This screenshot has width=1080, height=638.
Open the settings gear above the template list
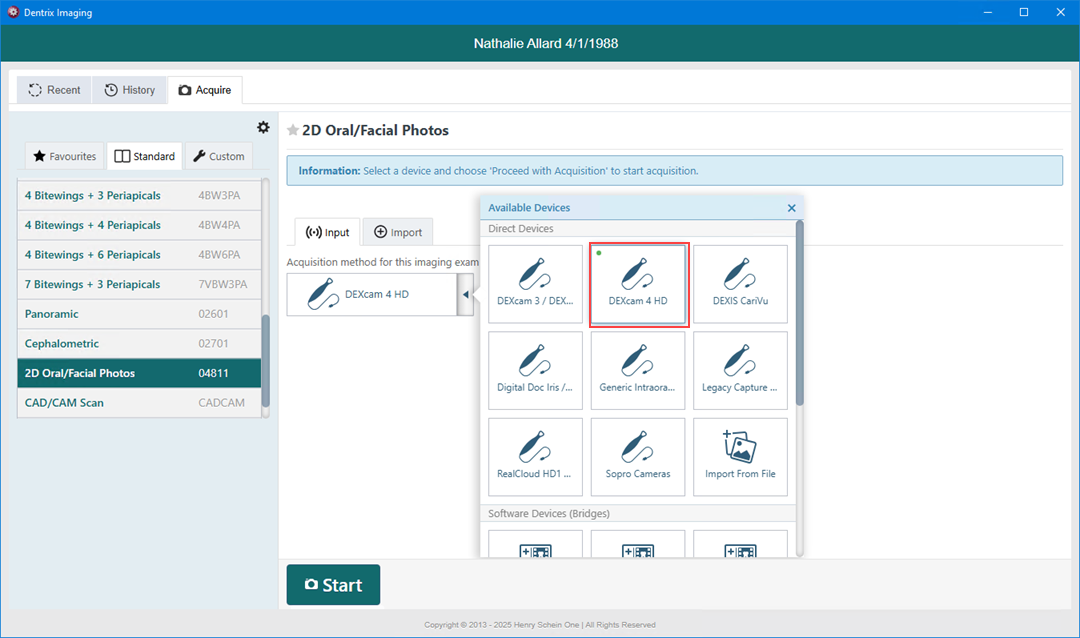coord(263,127)
